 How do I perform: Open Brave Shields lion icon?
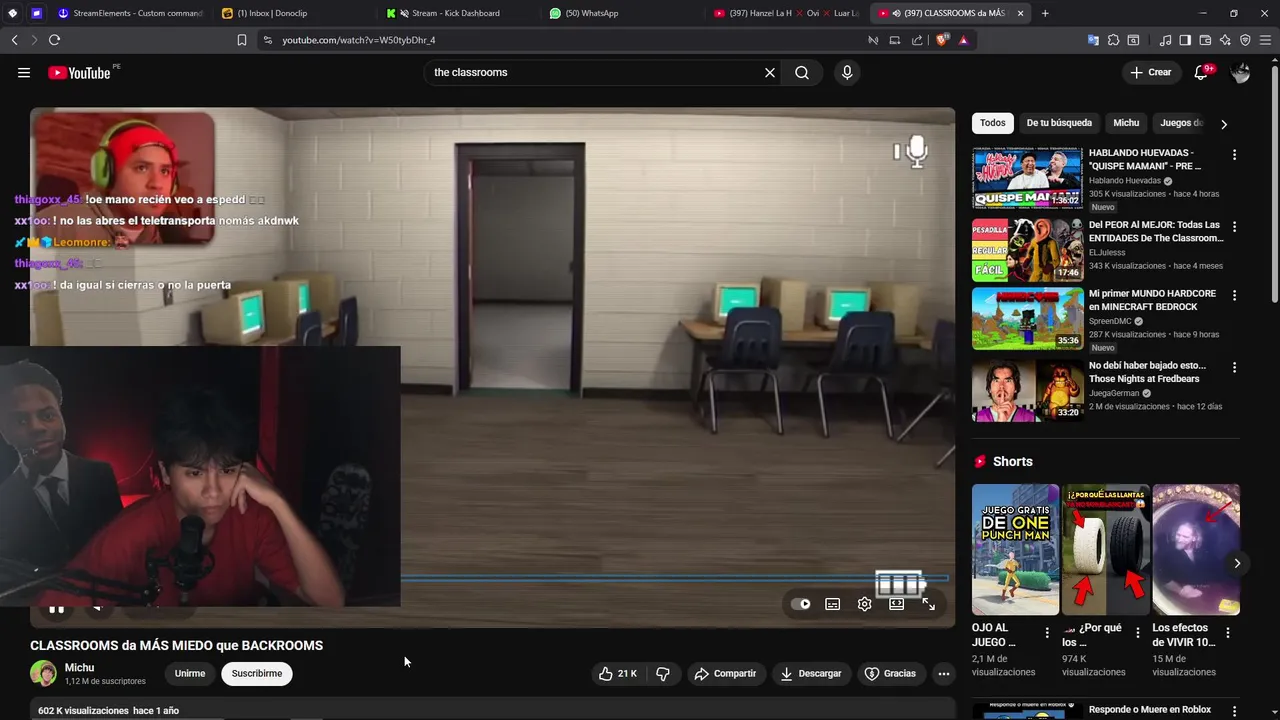click(x=942, y=40)
